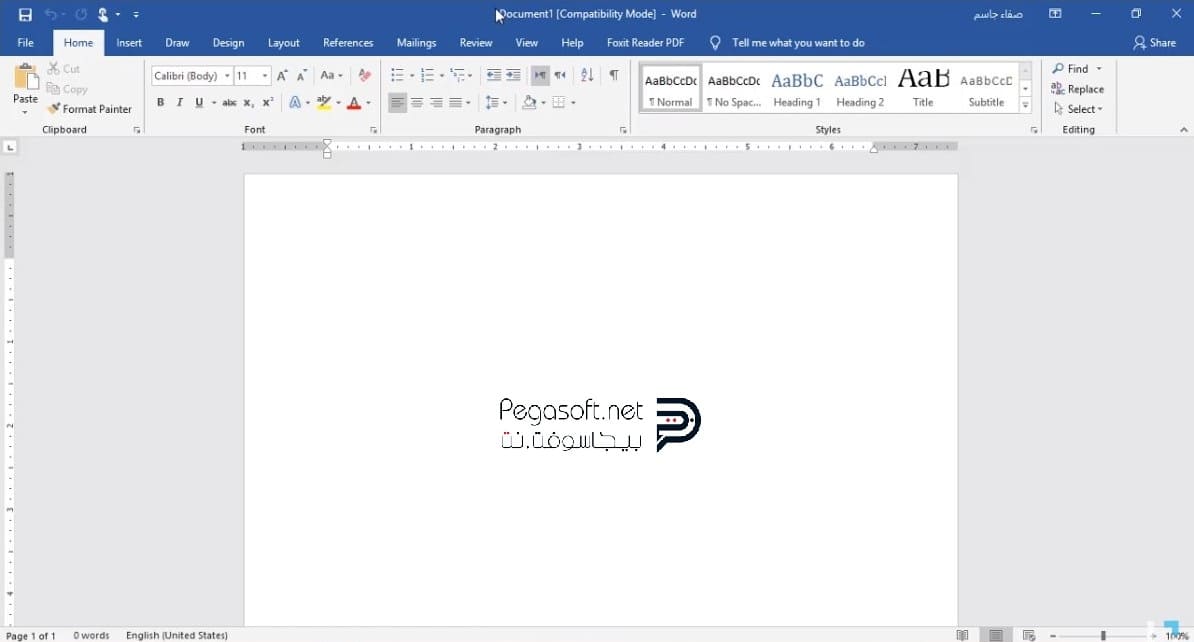Open the Find dropdown arrow
This screenshot has width=1194, height=642.
(x=1099, y=69)
